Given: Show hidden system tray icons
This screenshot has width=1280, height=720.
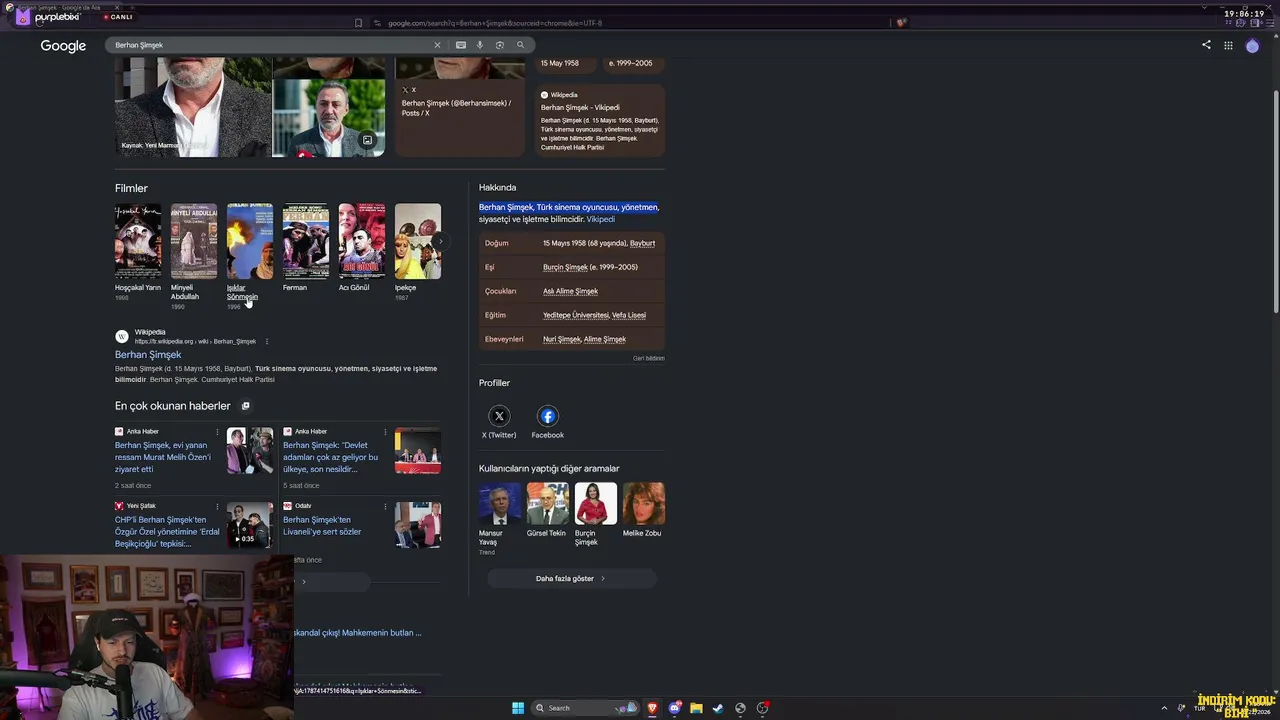Looking at the screenshot, I should tap(1164, 708).
